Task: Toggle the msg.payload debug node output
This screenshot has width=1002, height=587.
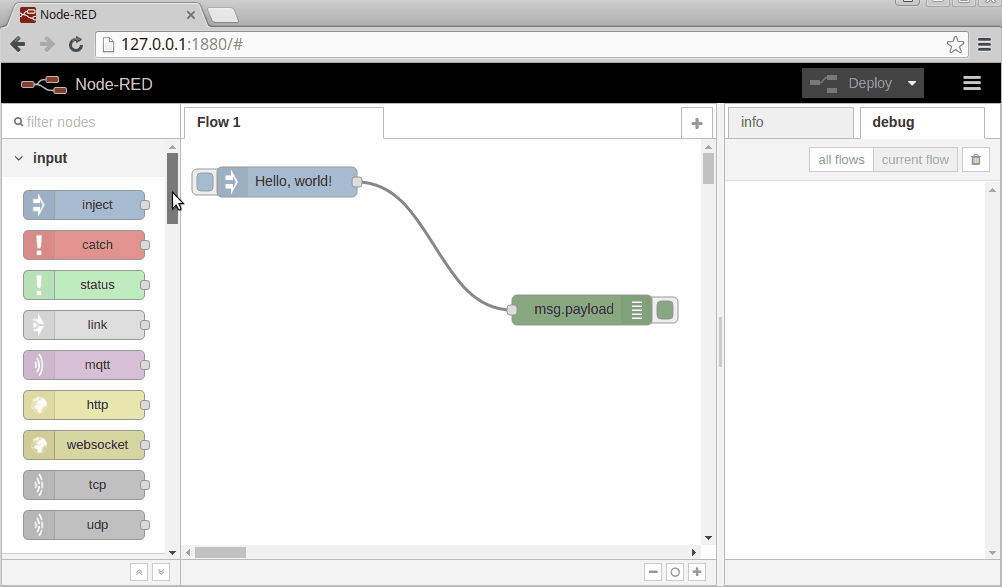Action: click(665, 310)
